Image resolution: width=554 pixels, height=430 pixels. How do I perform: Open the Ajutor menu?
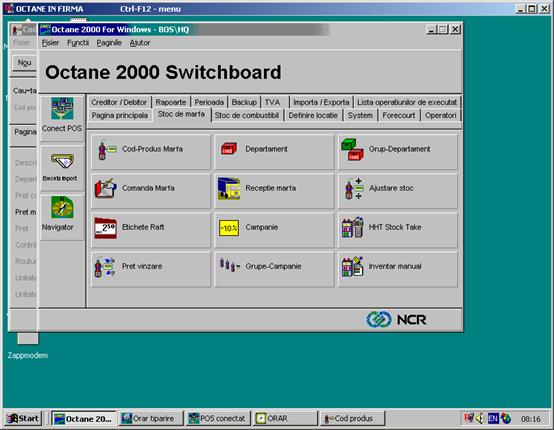[140, 43]
